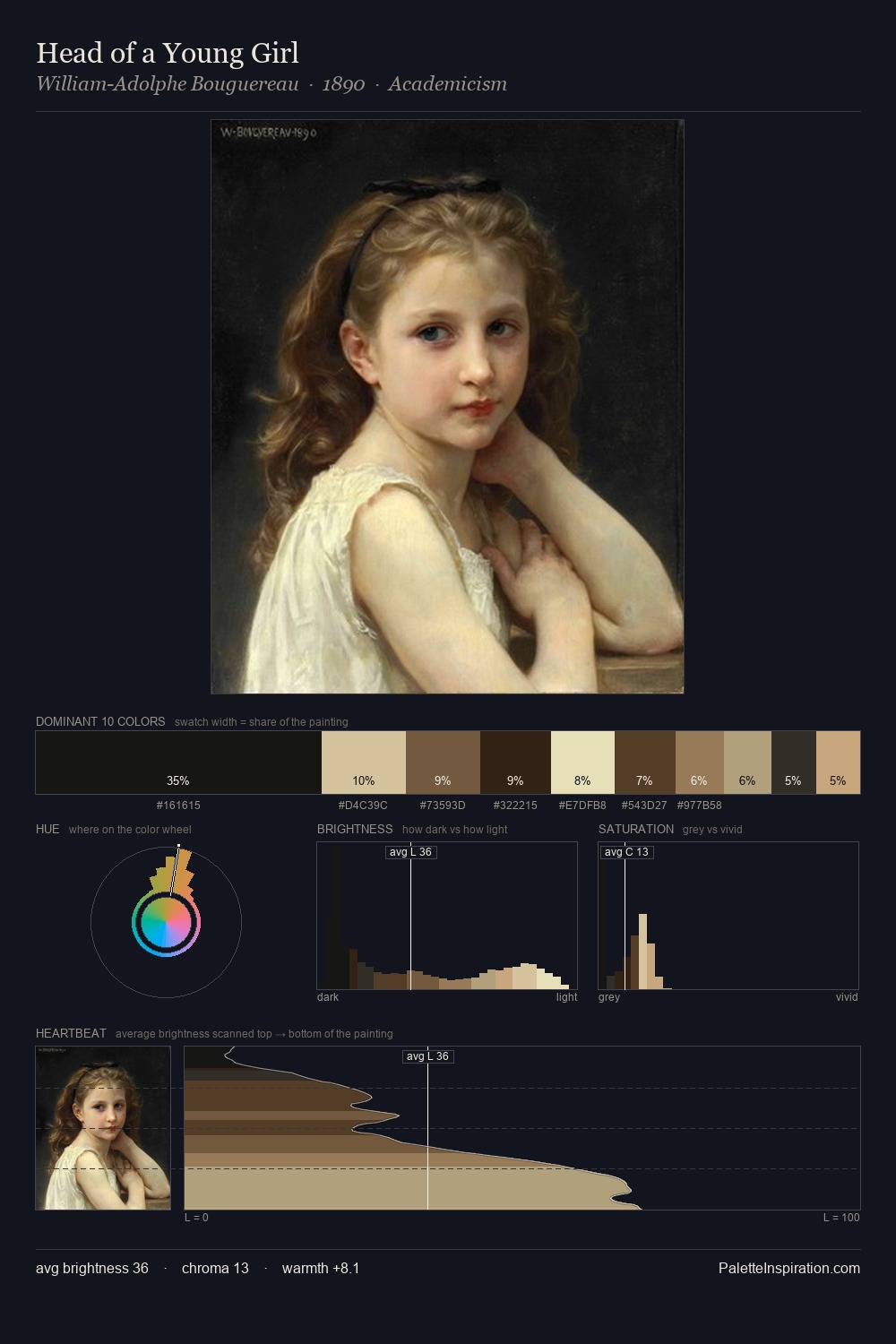Click the "HEARTBEAT" section heading
Screen dimensions: 896x1344
pyautogui.click(x=71, y=1033)
